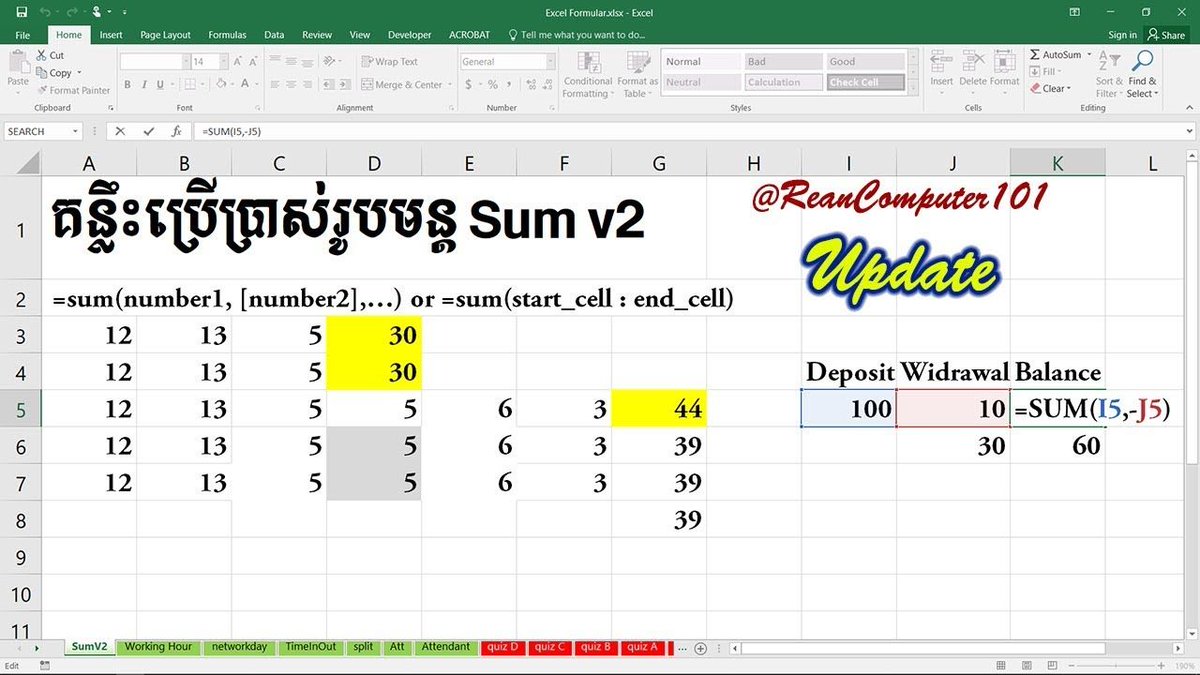Click inside the formula bar
1200x675 pixels.
[x=400, y=130]
